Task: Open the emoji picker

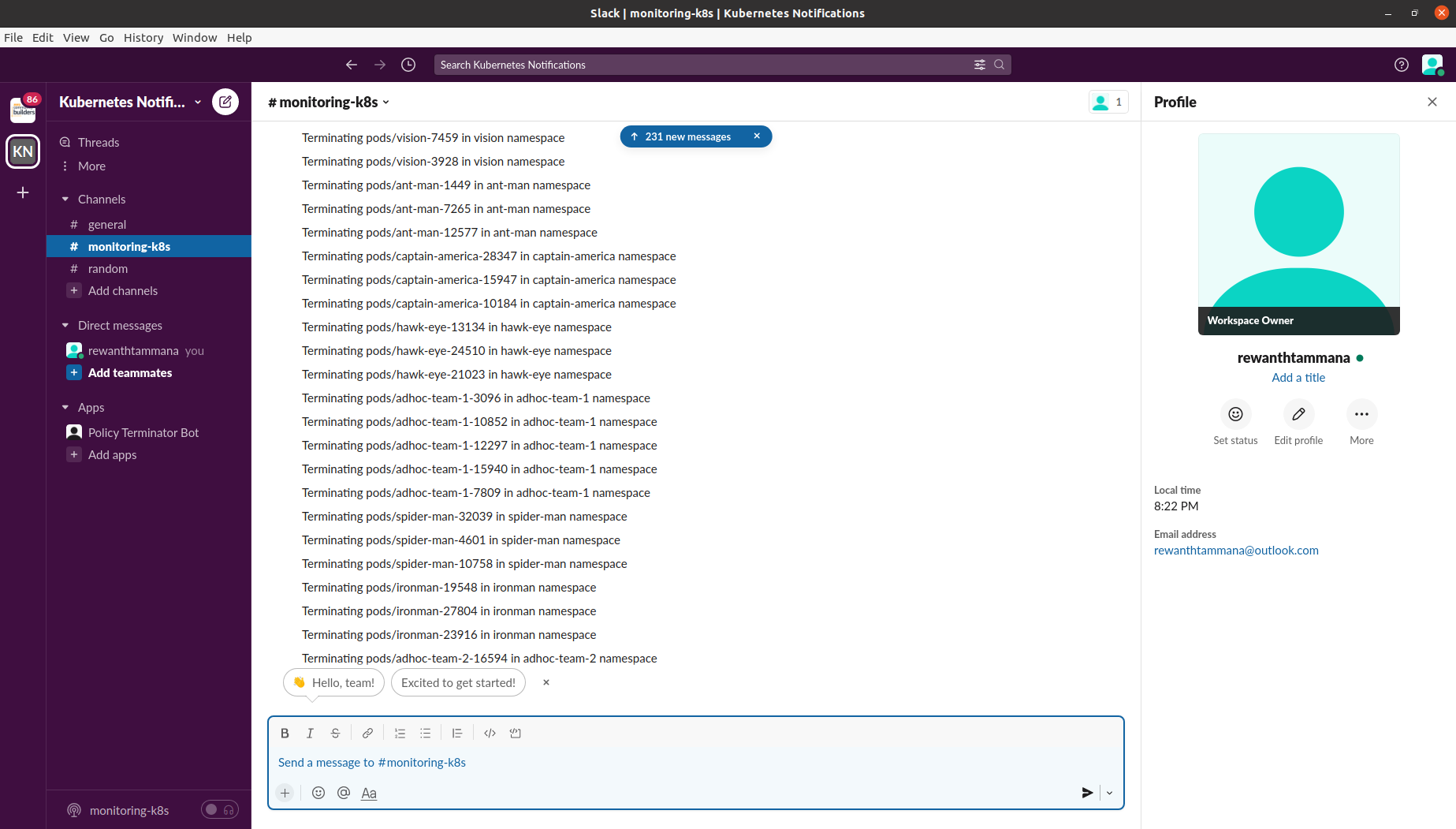Action: pos(318,793)
